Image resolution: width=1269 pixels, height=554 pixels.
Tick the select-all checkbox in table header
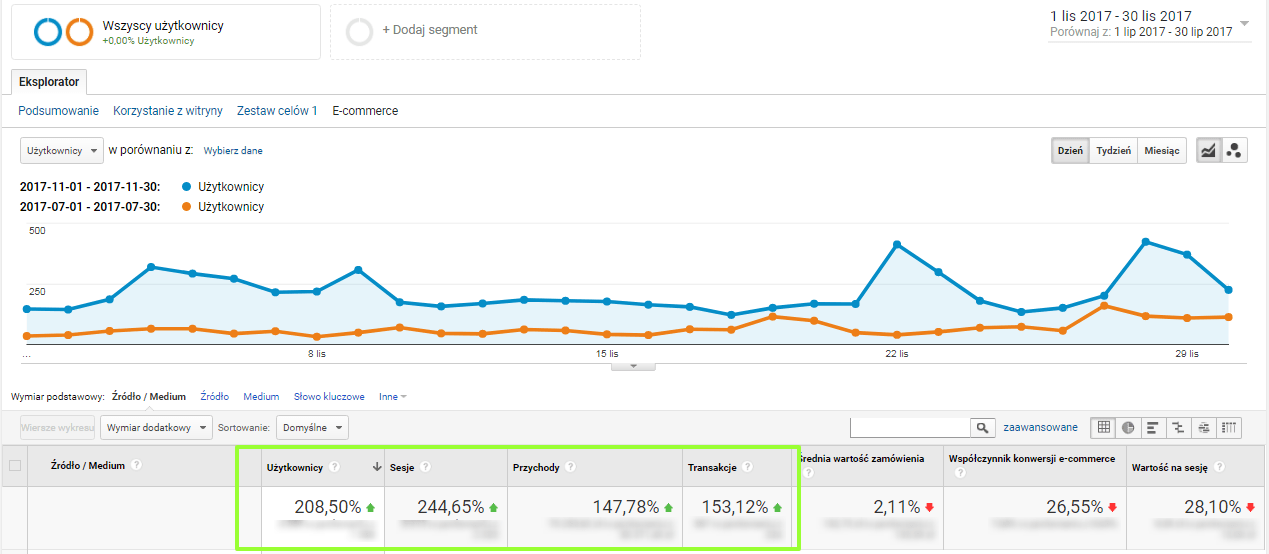(14, 465)
